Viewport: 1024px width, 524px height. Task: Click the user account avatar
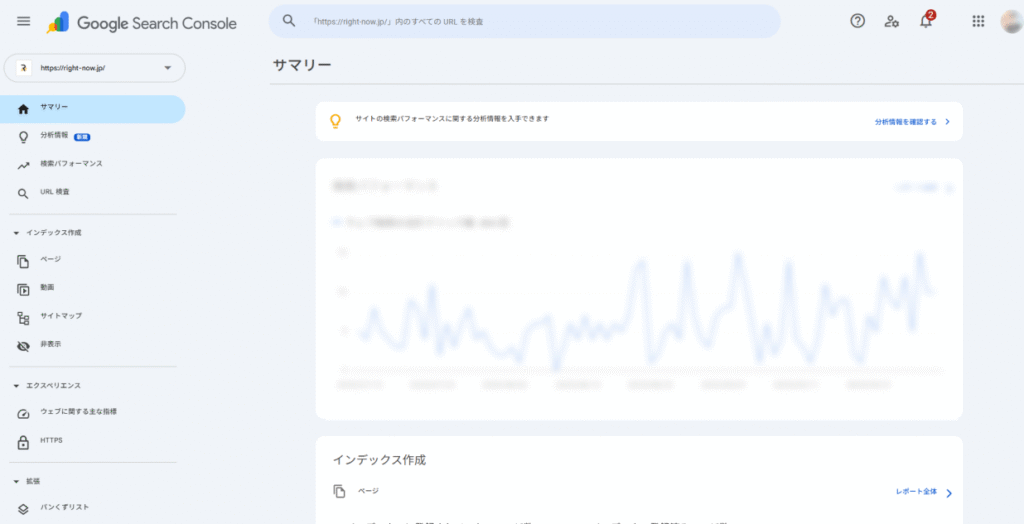(x=1010, y=21)
